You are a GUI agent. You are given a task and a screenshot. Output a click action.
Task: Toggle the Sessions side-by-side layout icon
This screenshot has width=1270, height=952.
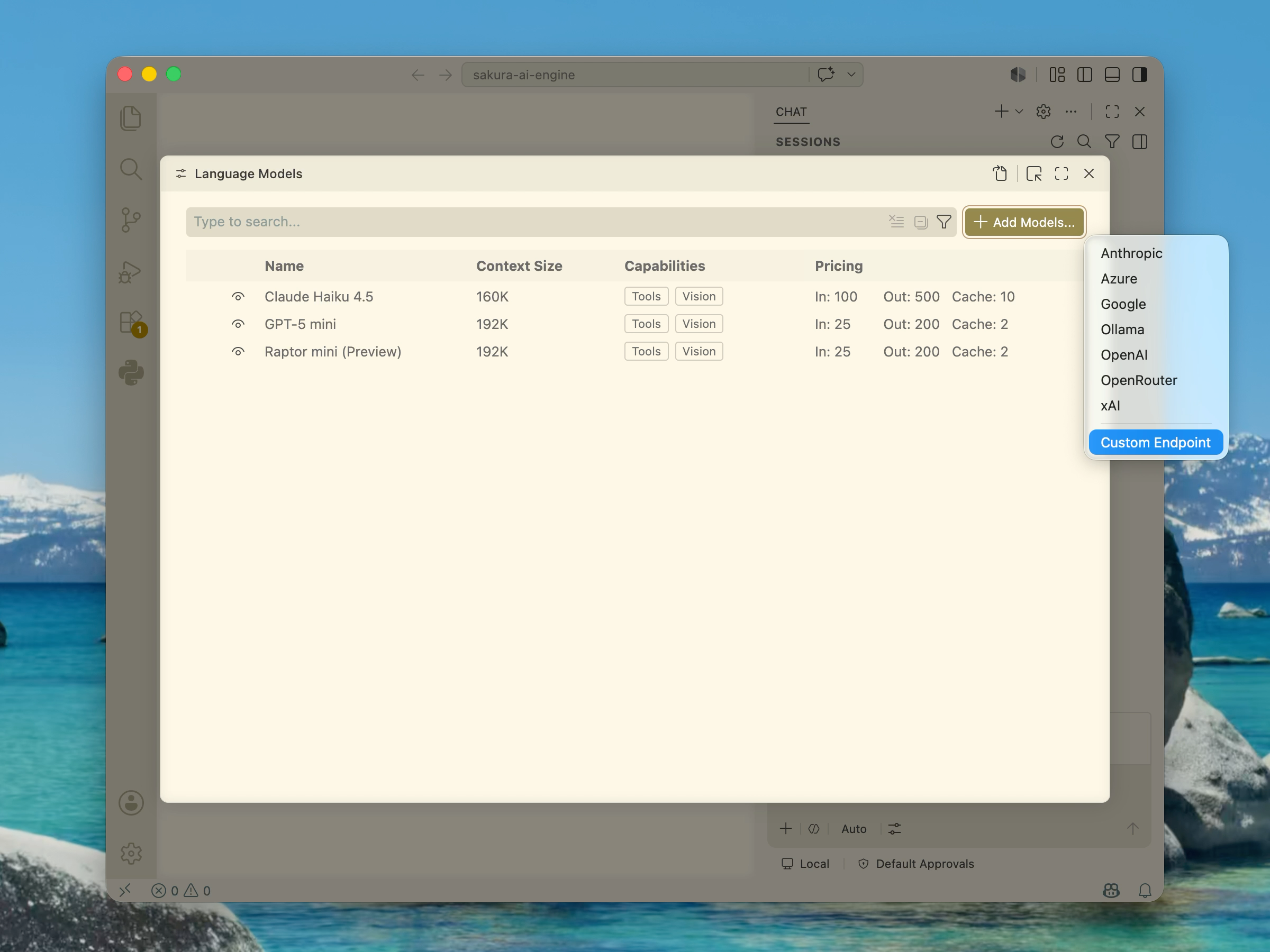[x=1140, y=142]
